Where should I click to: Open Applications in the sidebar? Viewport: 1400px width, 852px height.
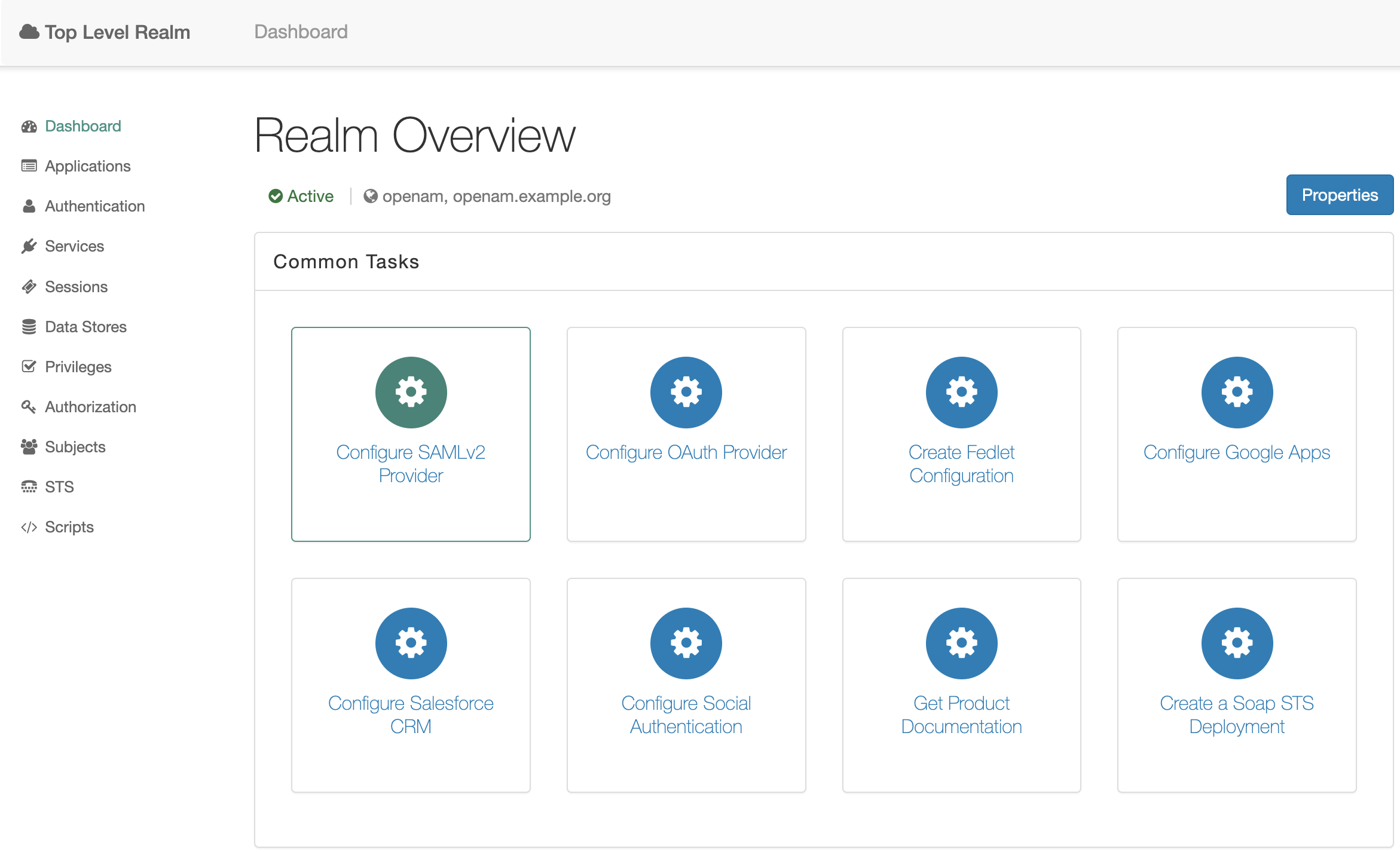(x=87, y=166)
